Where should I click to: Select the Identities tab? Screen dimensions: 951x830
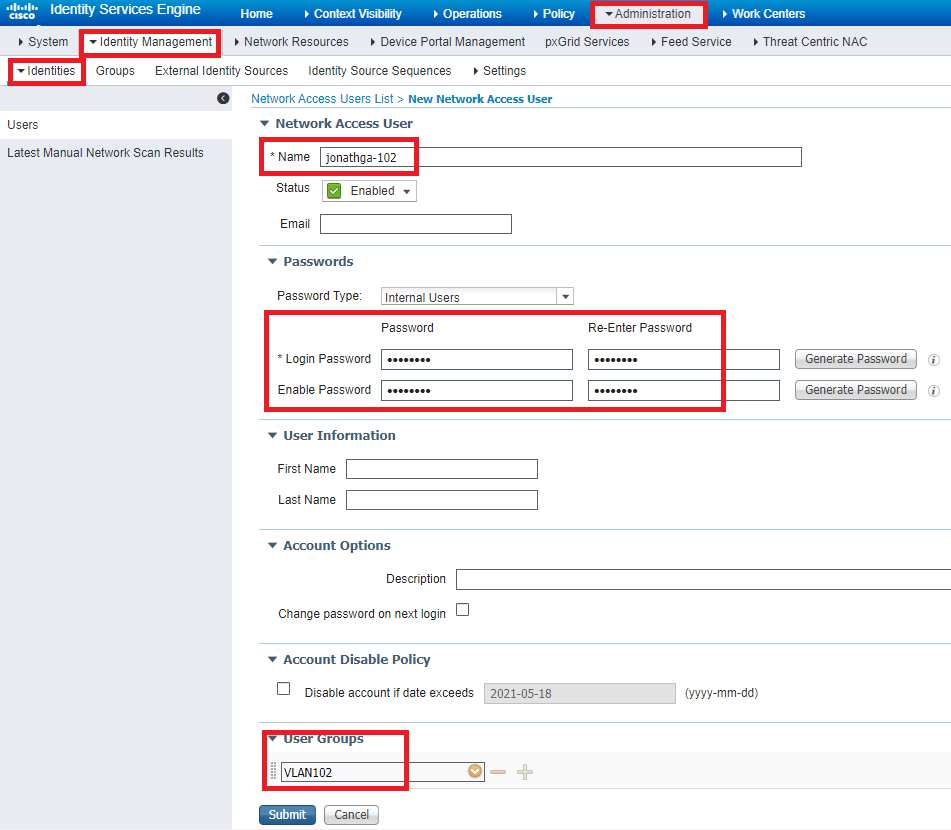(46, 71)
